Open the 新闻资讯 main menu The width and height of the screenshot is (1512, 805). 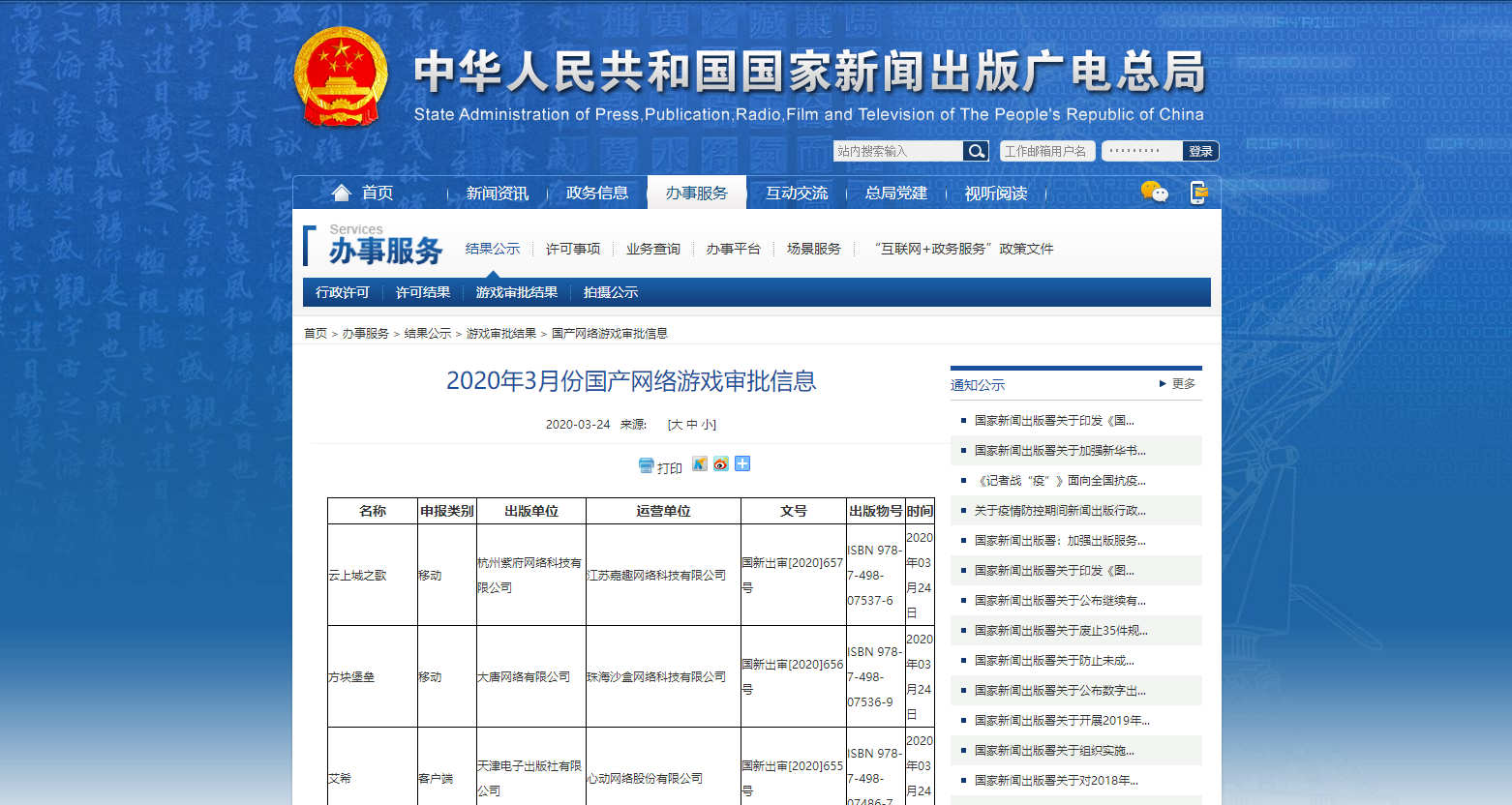pyautogui.click(x=497, y=194)
